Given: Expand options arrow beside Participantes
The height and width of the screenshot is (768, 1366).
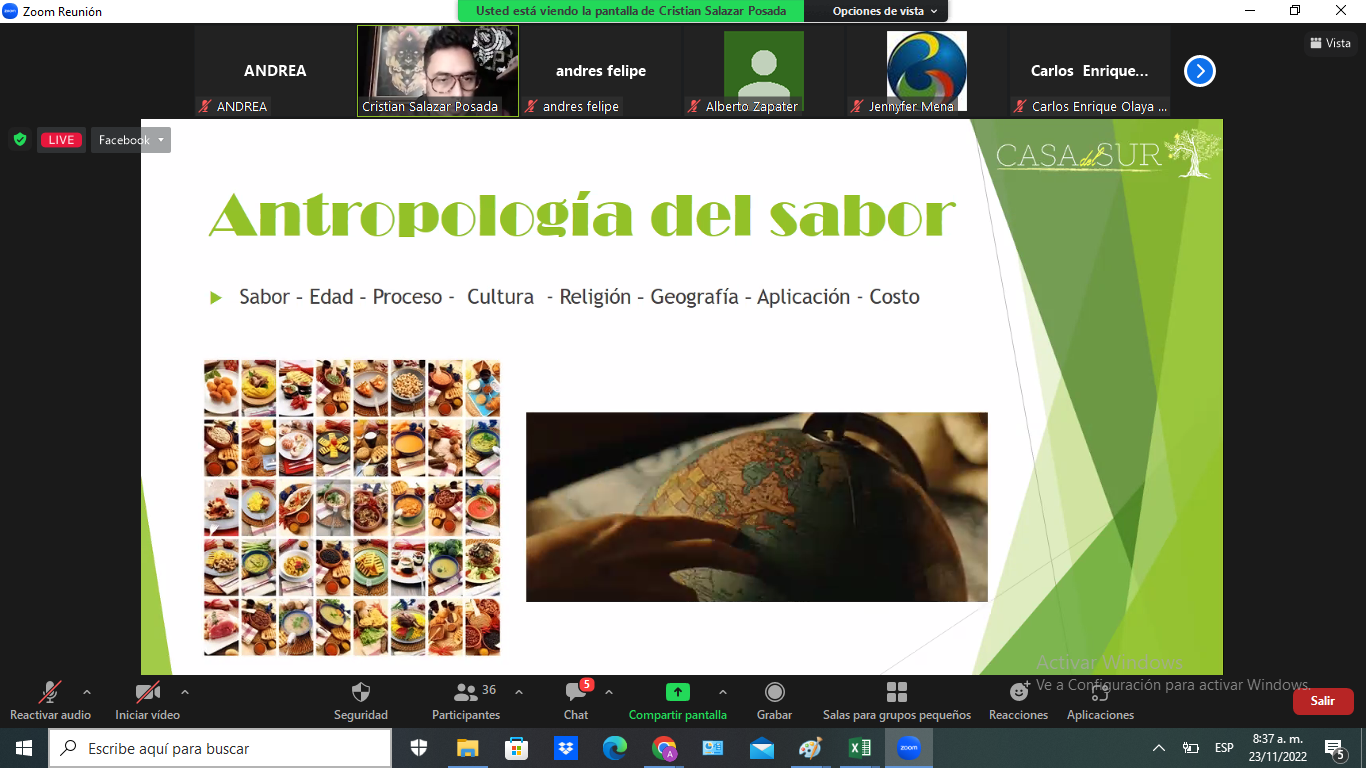Looking at the screenshot, I should click(x=518, y=691).
